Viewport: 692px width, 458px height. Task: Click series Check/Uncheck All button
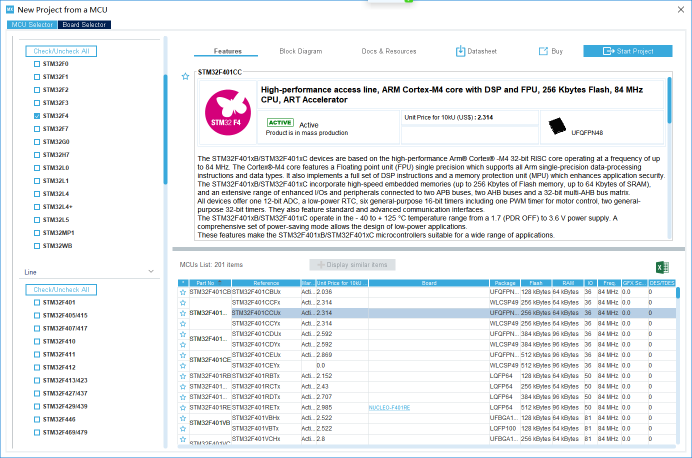(x=61, y=51)
